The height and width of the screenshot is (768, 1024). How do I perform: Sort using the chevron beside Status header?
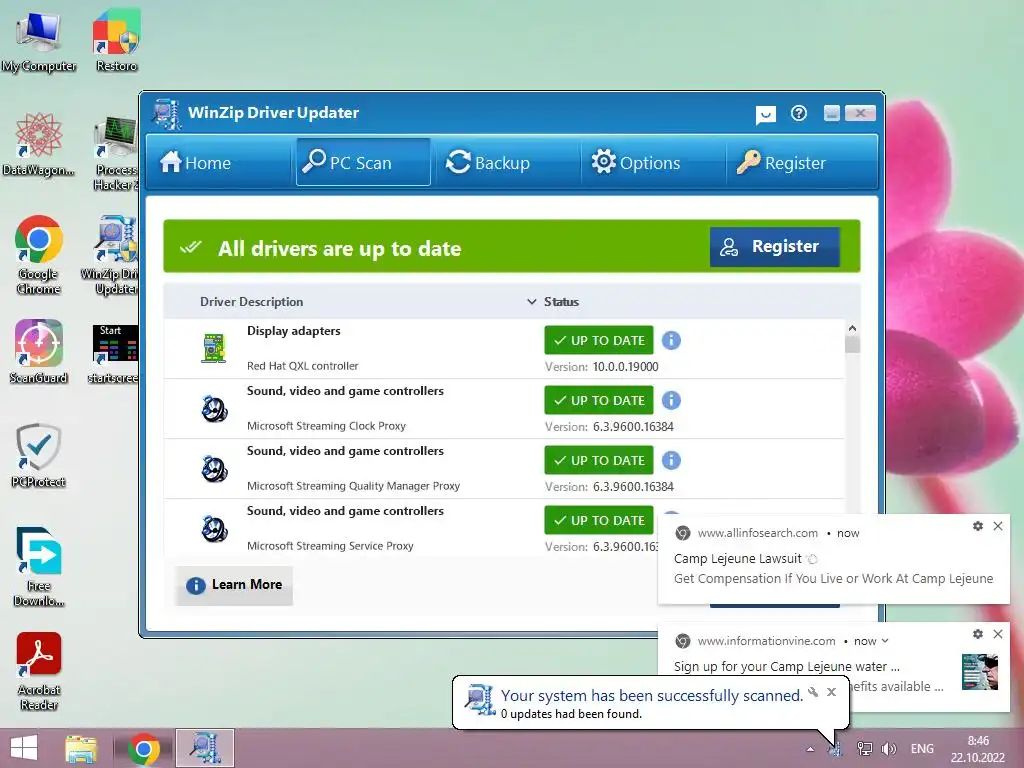532,302
